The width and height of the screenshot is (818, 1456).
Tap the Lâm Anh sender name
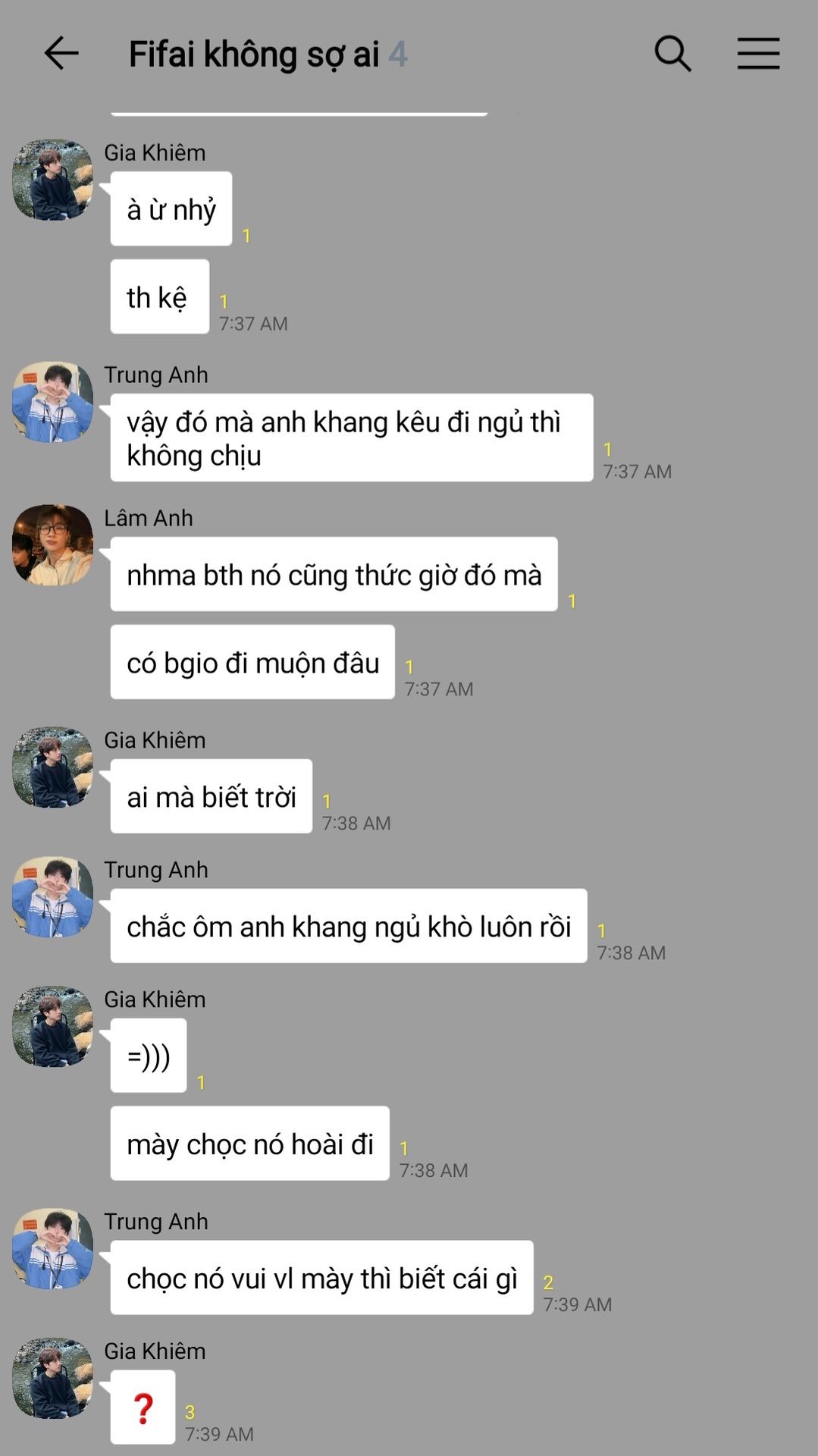click(x=149, y=518)
